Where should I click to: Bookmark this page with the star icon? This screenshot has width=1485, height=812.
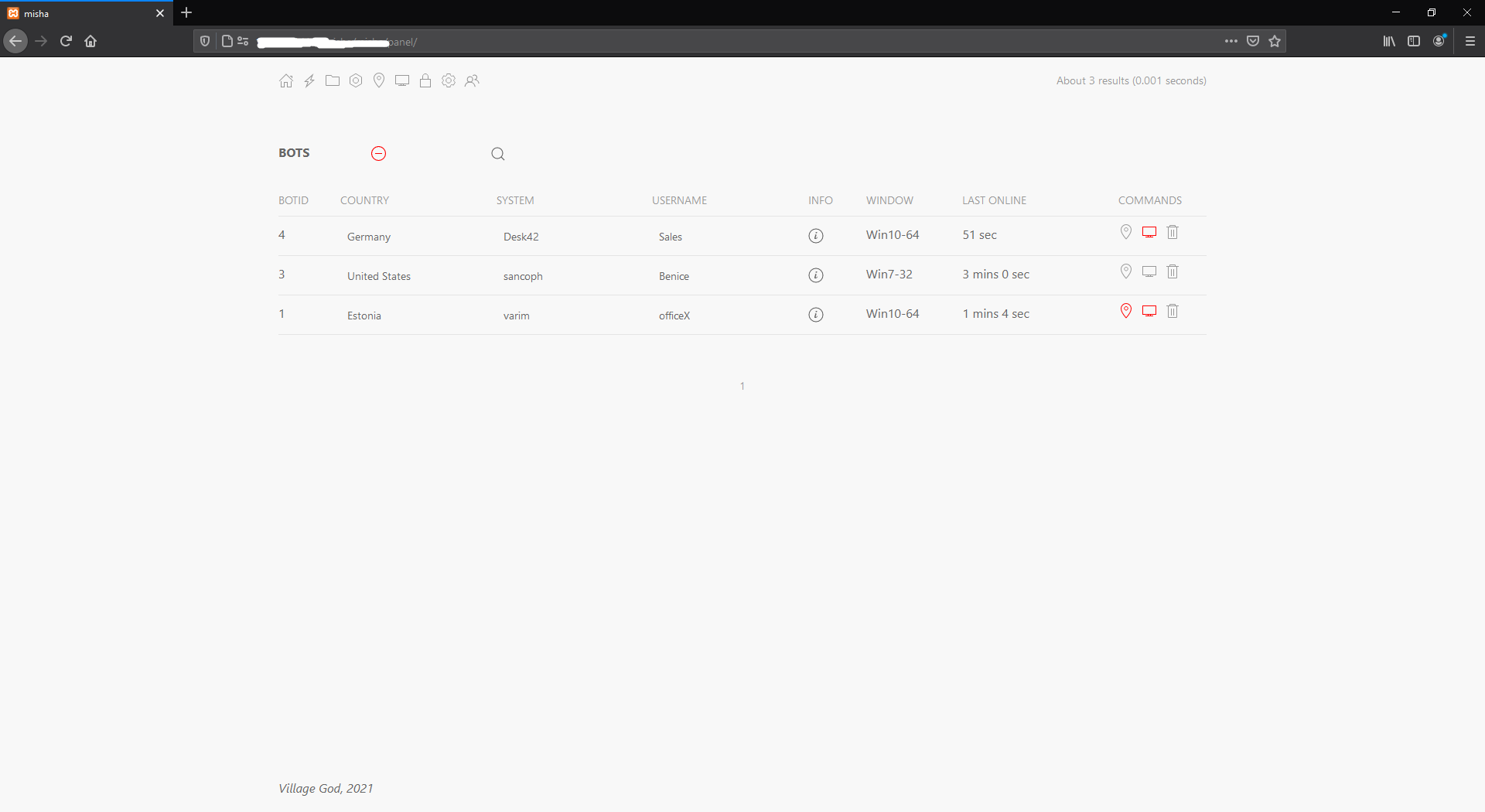point(1275,41)
